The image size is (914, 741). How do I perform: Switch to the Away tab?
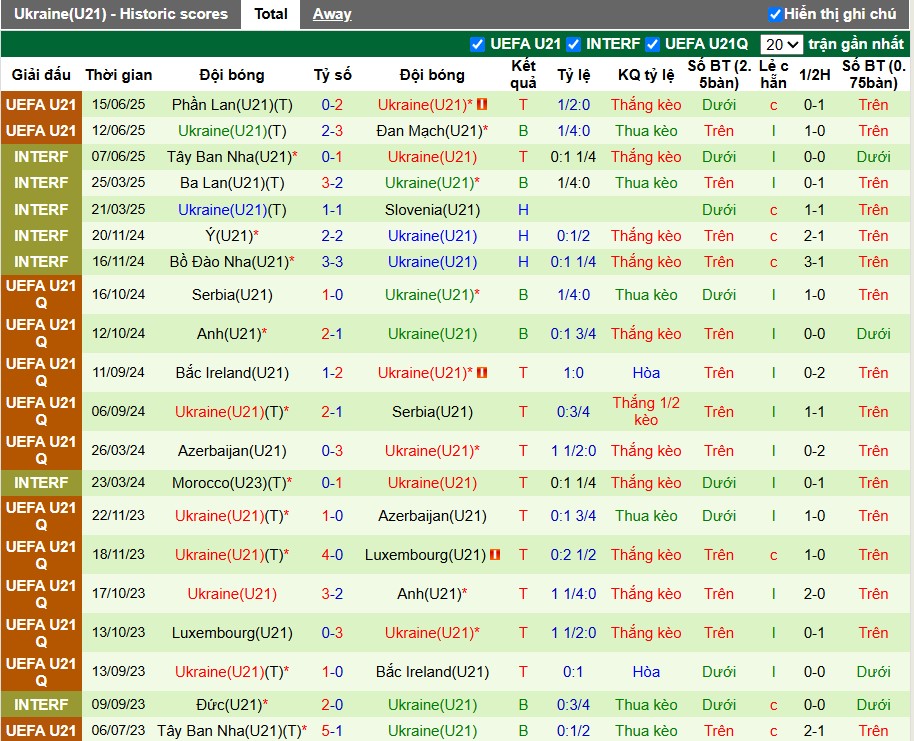pos(332,14)
